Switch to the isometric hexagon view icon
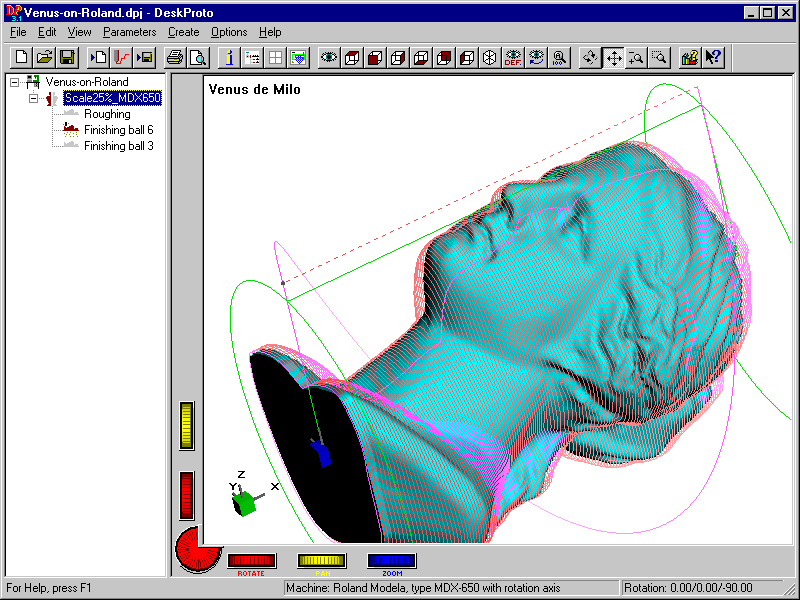This screenshot has width=800, height=600. click(490, 57)
